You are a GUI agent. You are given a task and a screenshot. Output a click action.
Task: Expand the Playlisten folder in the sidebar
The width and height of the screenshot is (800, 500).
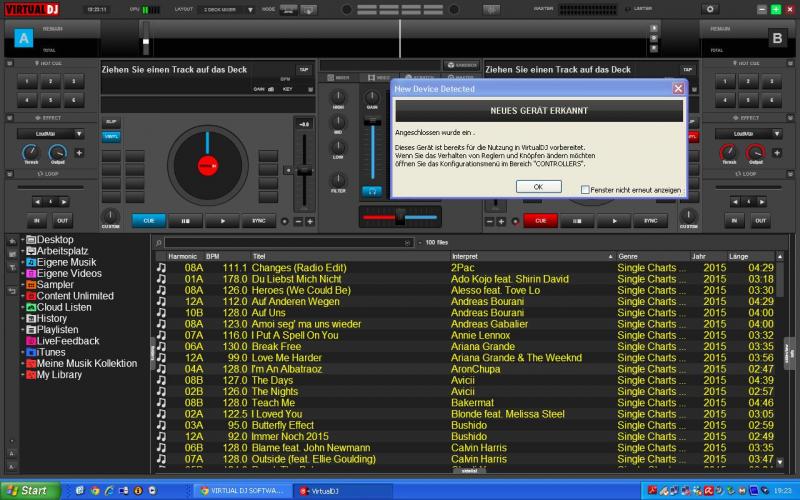pos(23,329)
